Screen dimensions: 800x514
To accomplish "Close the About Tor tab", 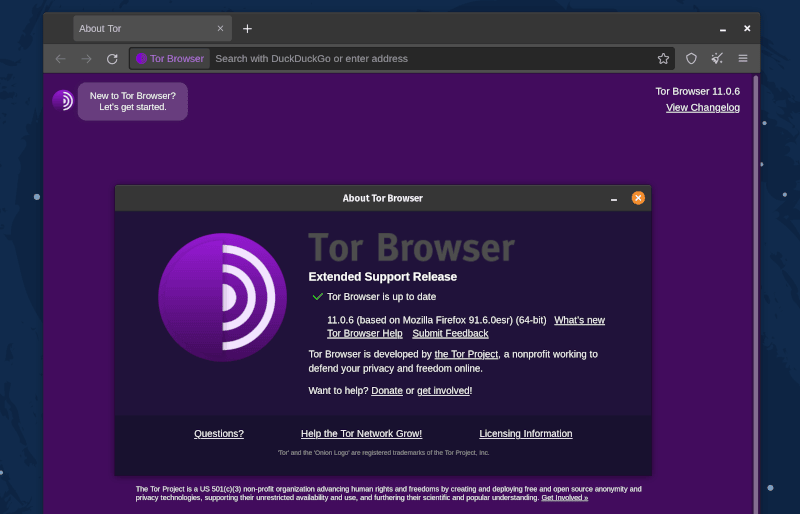I will (x=220, y=28).
